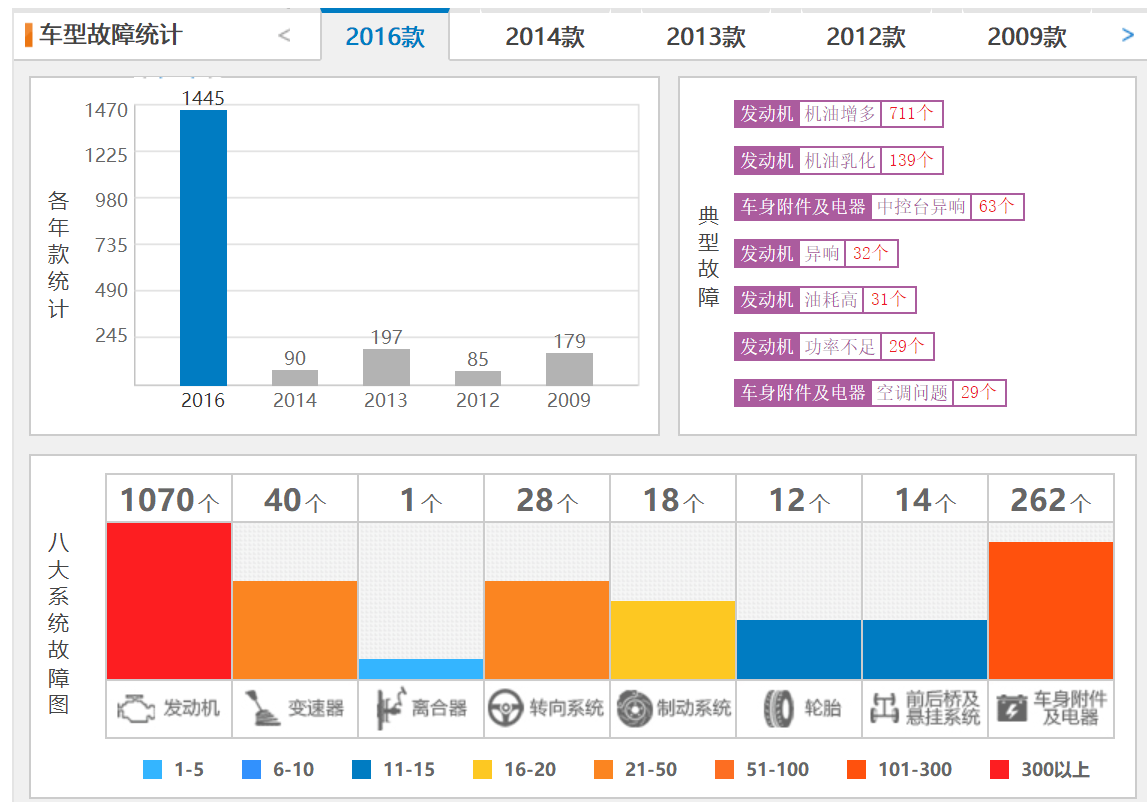Viewport: 1147px width, 802px height.
Task: Switch to the 2014款 tab
Action: click(545, 37)
